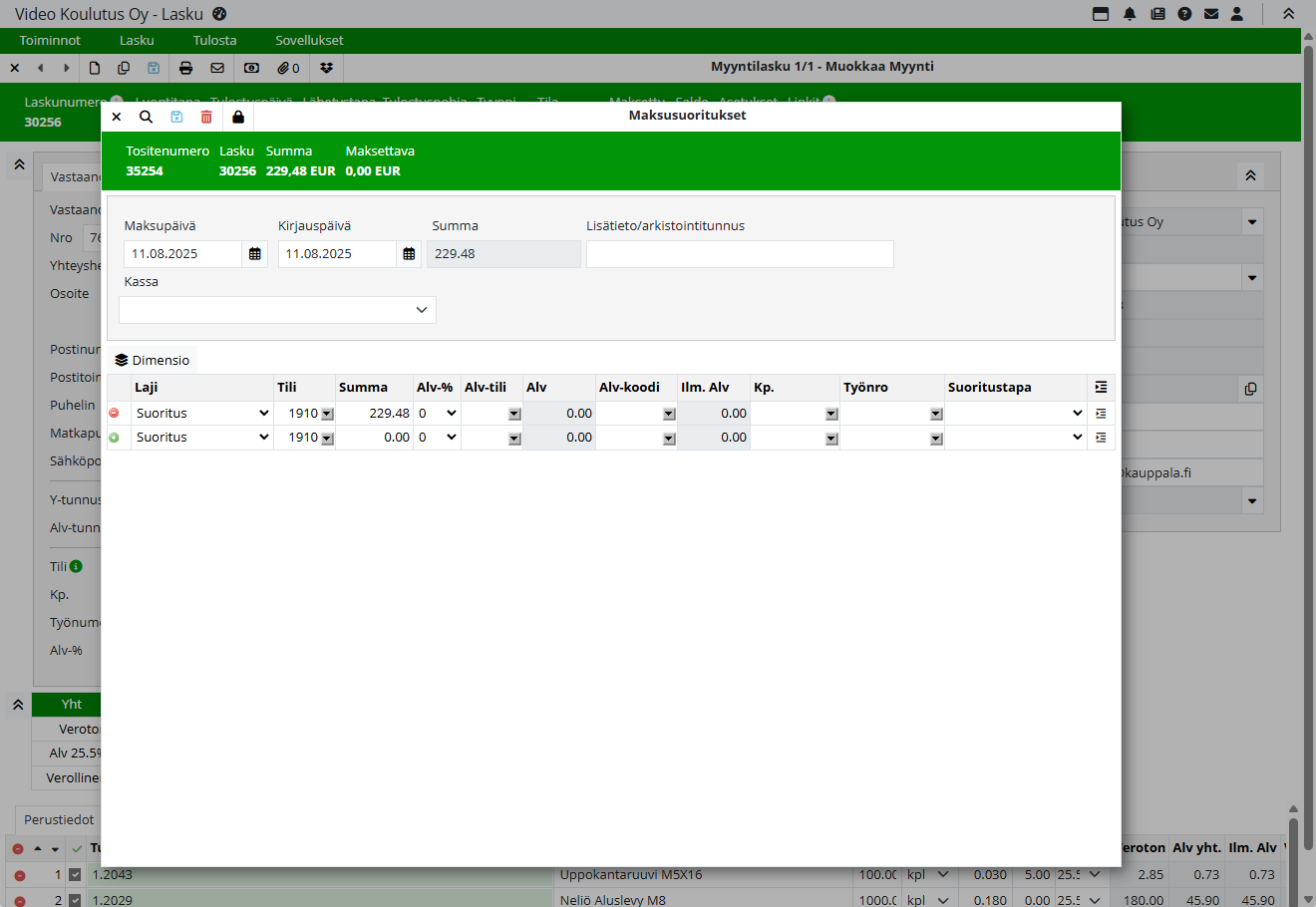Click the printer icon in invoice toolbar
The height and width of the screenshot is (907, 1316).
(x=185, y=68)
